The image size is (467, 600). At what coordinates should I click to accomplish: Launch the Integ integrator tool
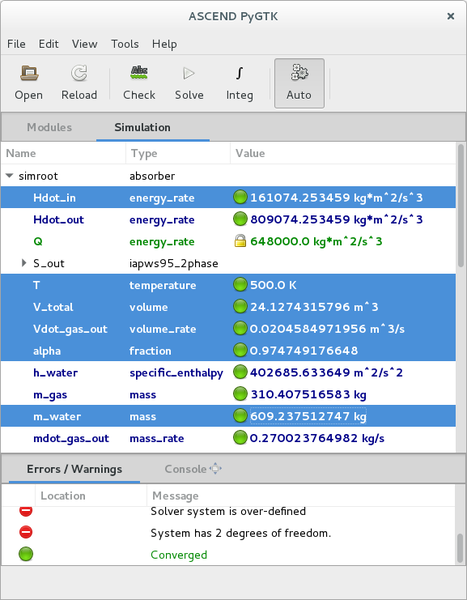click(239, 83)
